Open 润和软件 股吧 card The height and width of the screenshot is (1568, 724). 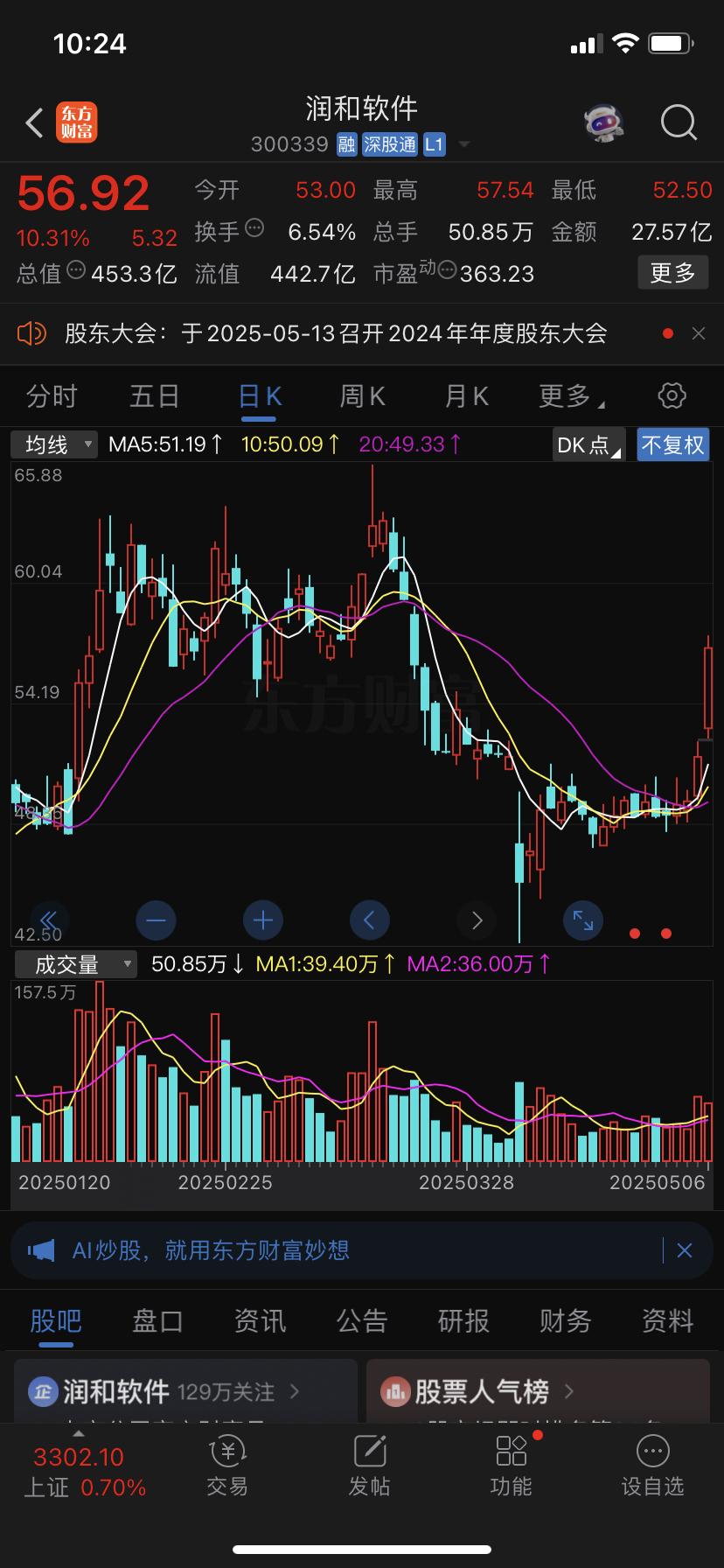tap(185, 1390)
